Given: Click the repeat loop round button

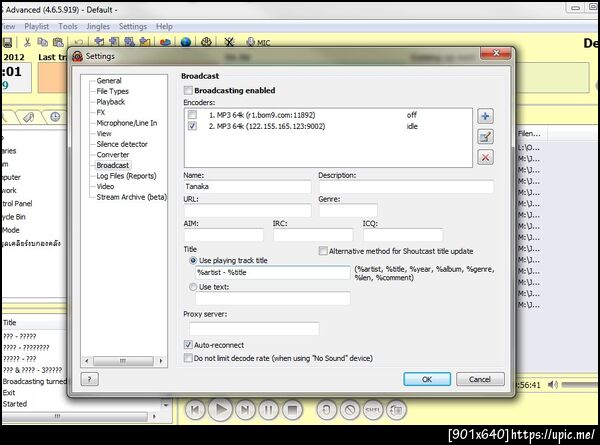Looking at the screenshot, I should click(x=326, y=410).
